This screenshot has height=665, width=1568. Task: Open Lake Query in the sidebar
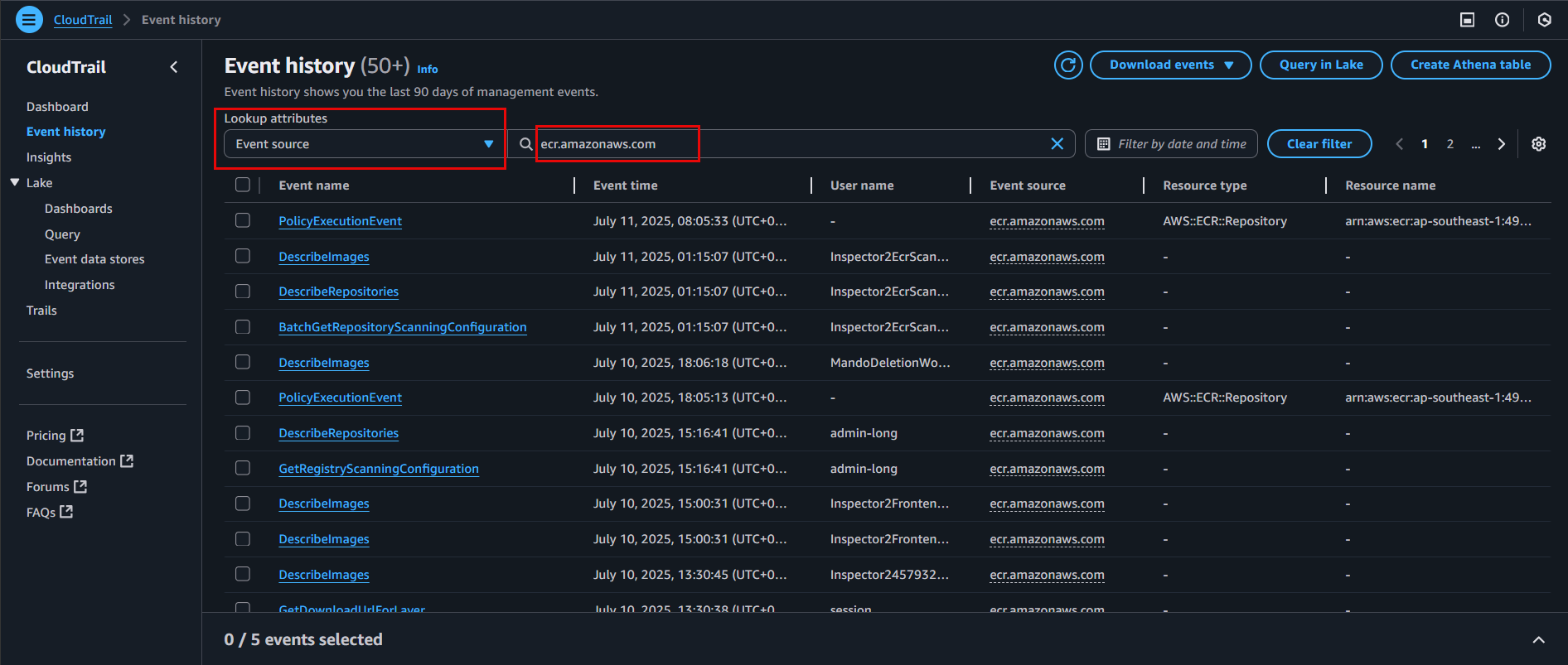62,234
